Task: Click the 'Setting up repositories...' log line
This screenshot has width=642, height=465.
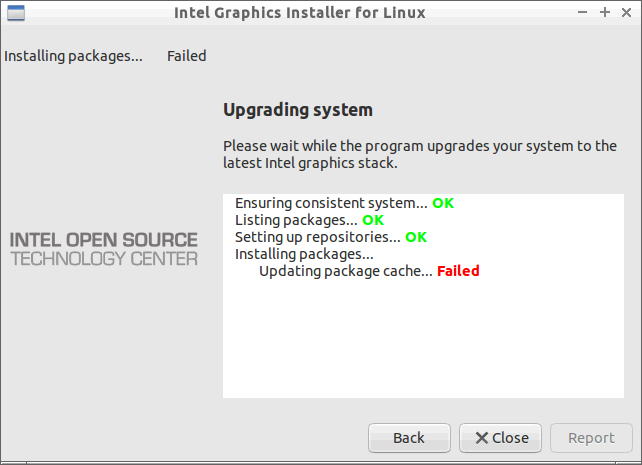Action: [317, 237]
